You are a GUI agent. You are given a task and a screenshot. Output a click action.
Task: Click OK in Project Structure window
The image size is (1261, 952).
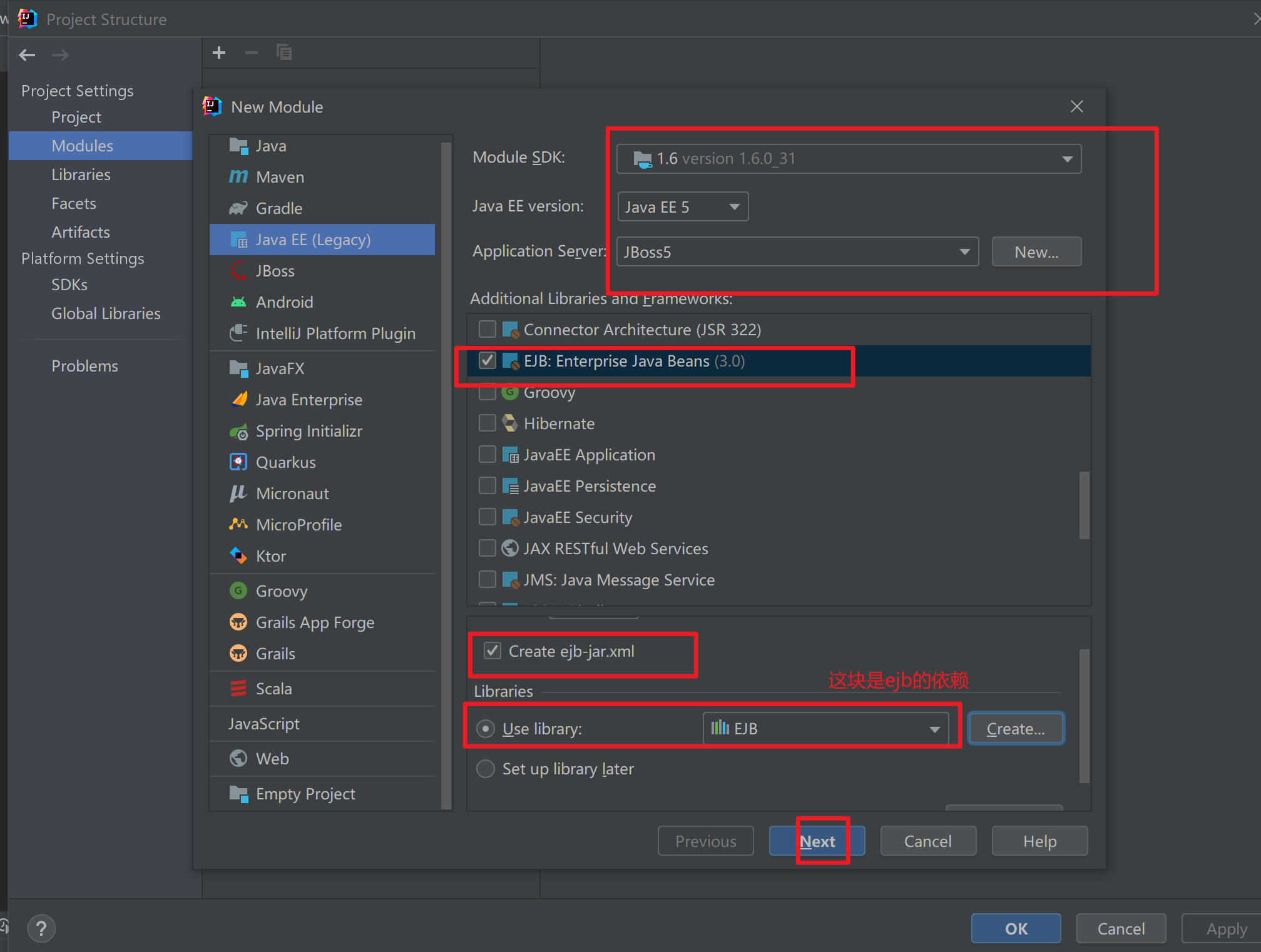click(x=1016, y=928)
